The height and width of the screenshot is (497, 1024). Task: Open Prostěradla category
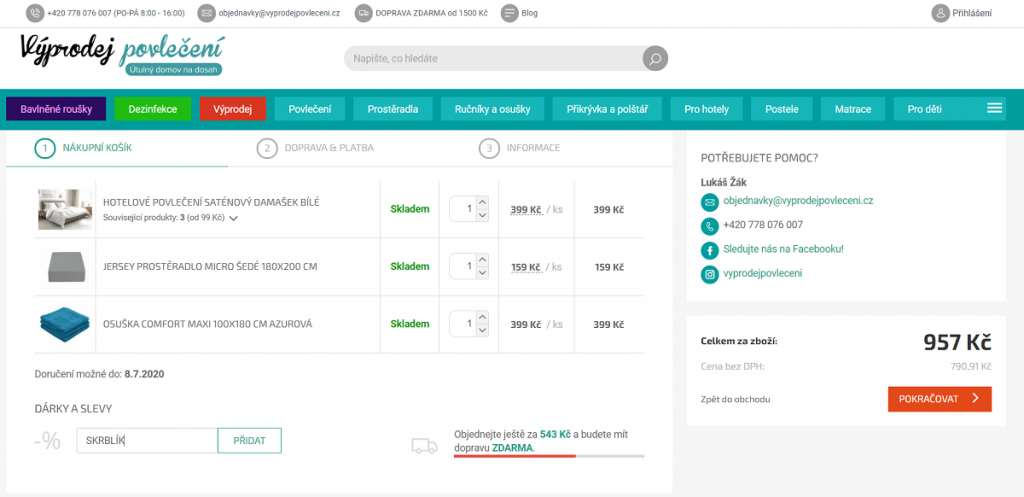pyautogui.click(x=392, y=109)
